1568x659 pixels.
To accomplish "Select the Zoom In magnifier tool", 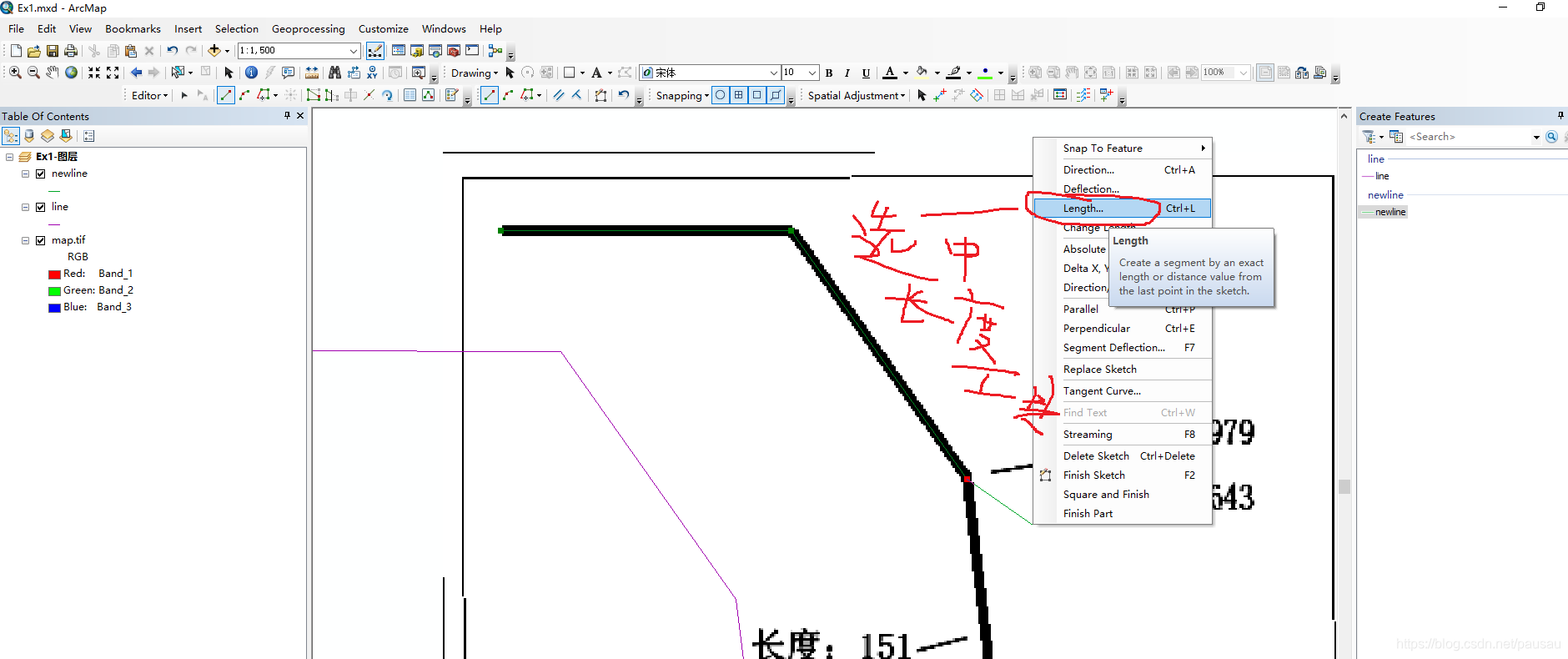I will tap(15, 73).
